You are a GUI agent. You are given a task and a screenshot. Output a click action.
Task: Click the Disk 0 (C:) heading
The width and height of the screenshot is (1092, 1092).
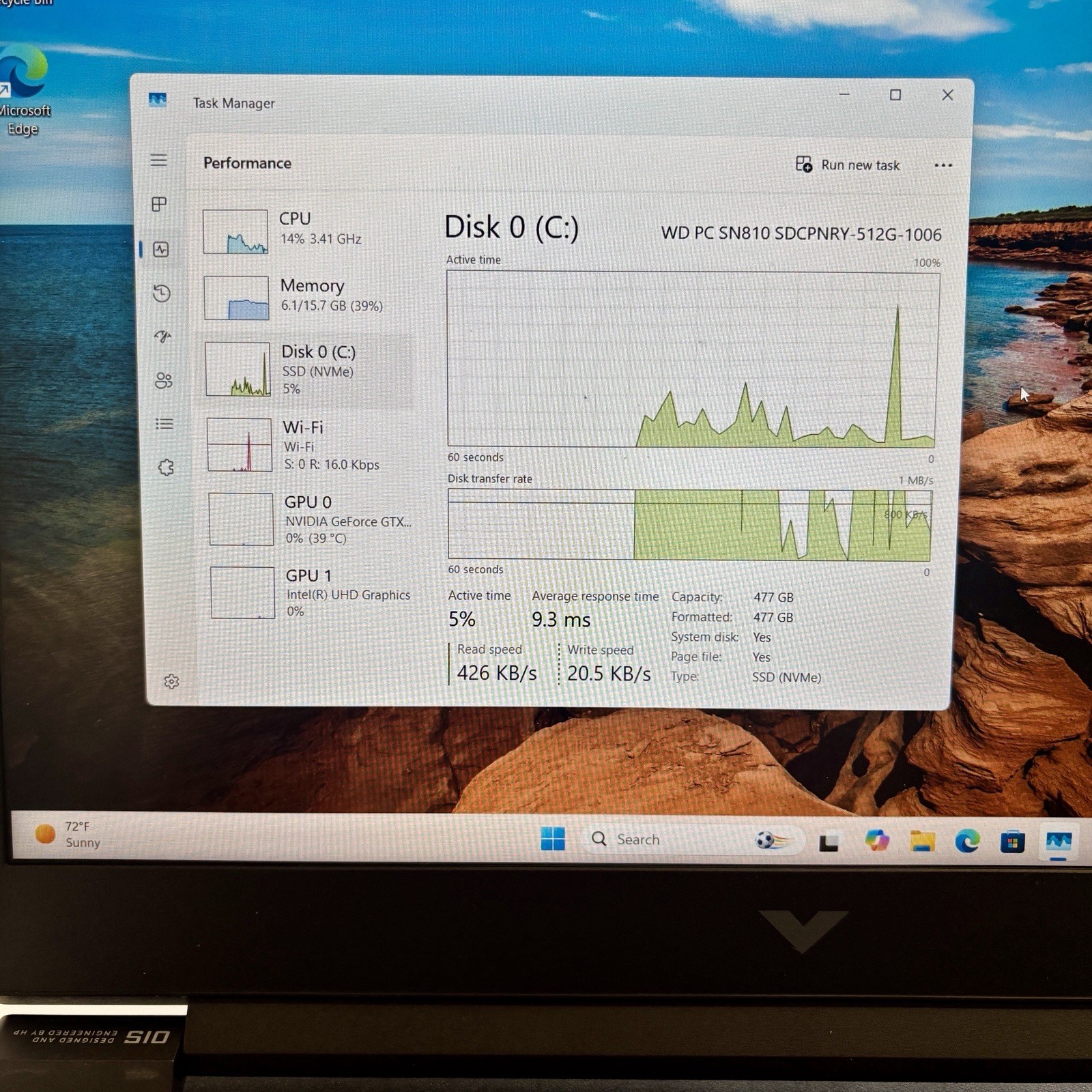click(511, 227)
